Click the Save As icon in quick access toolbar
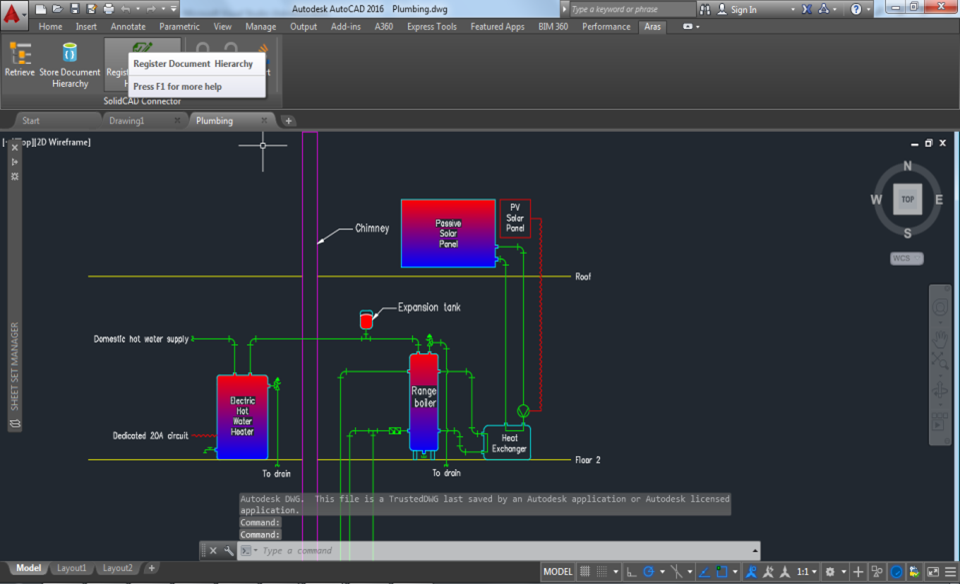 click(92, 9)
